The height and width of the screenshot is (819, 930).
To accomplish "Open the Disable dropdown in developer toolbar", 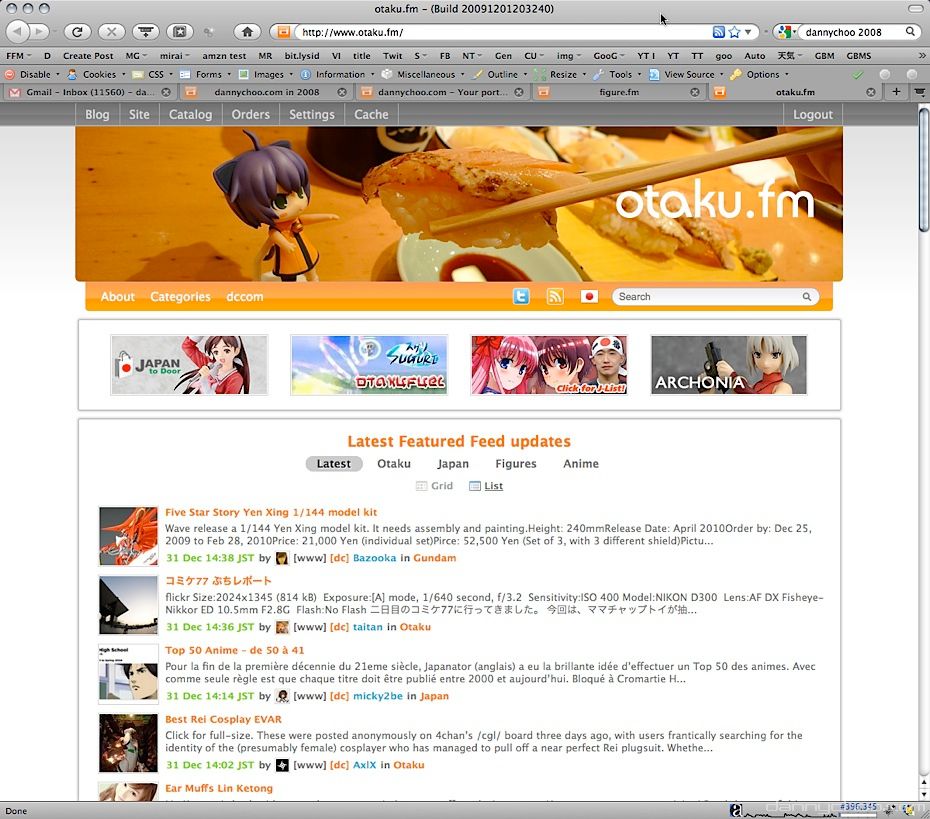I will tap(34, 74).
